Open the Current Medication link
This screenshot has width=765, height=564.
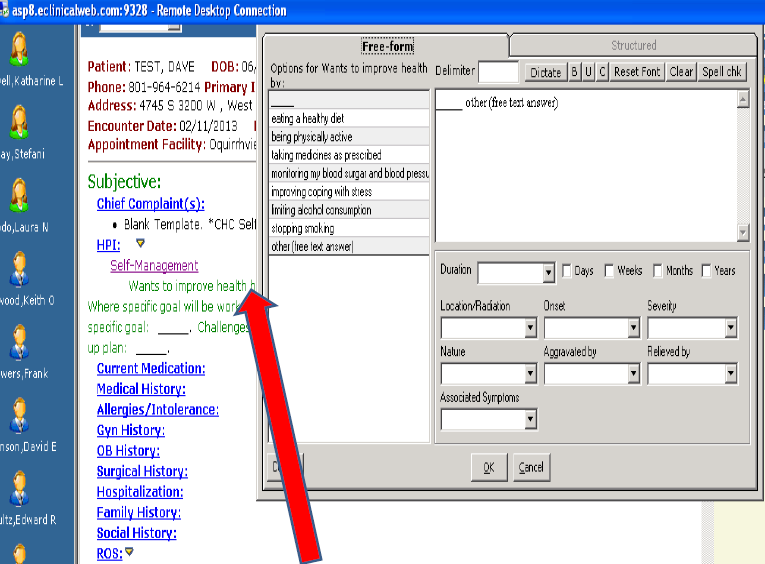151,368
